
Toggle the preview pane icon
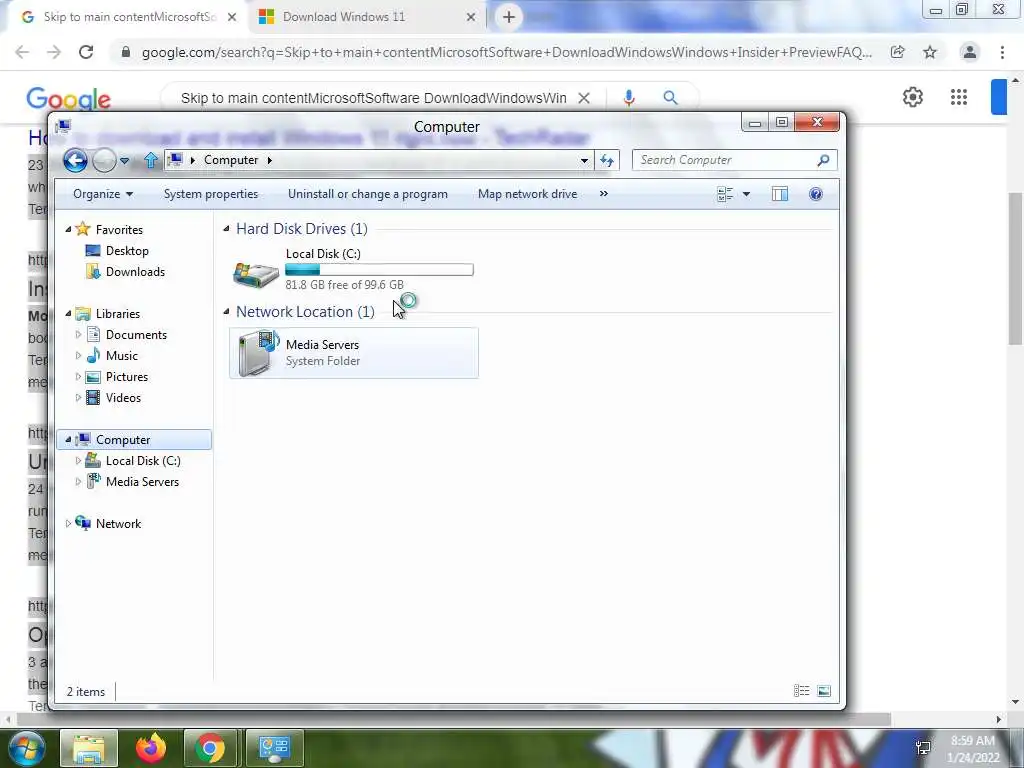780,194
